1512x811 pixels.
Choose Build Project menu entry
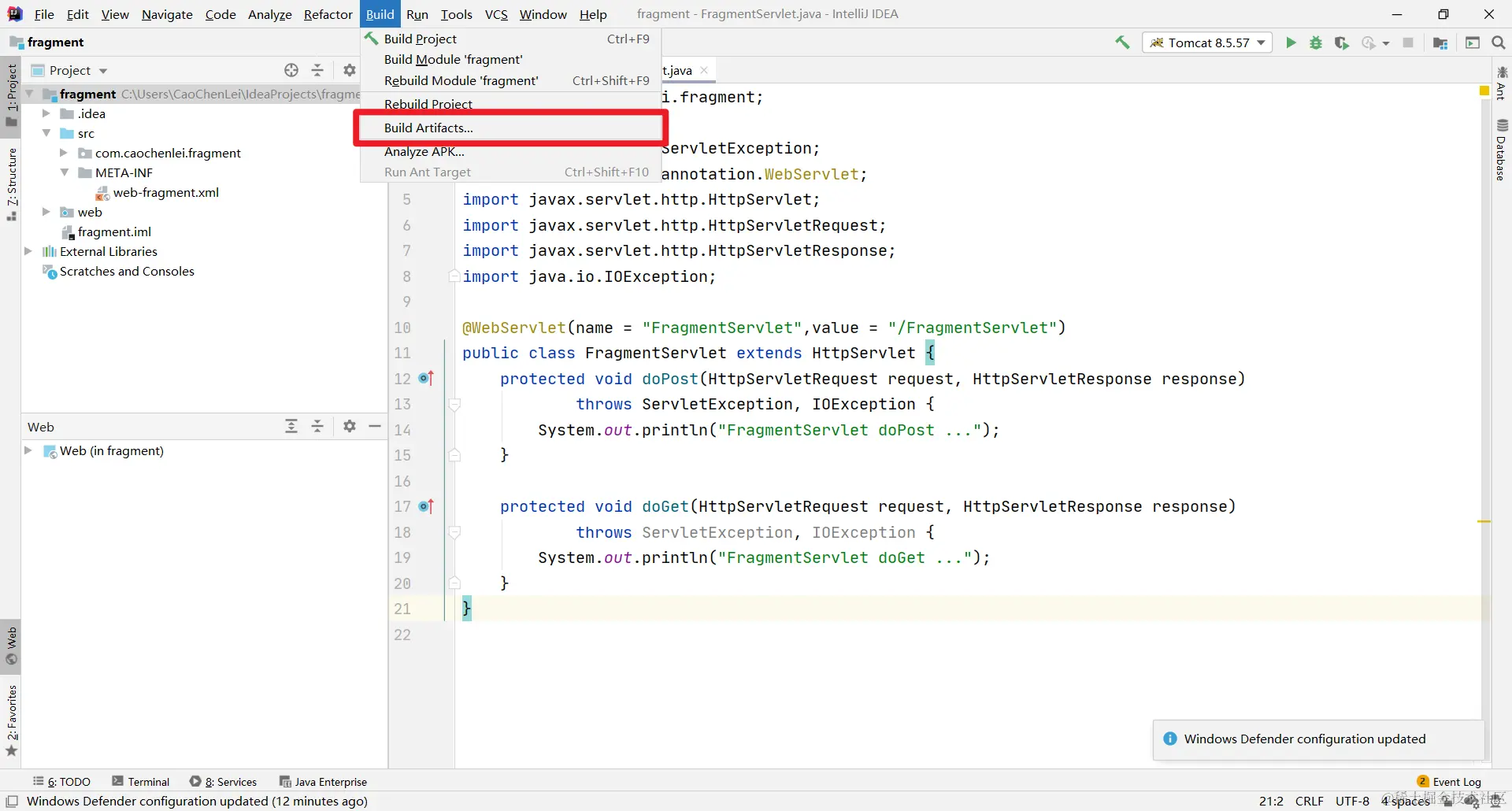[510, 39]
